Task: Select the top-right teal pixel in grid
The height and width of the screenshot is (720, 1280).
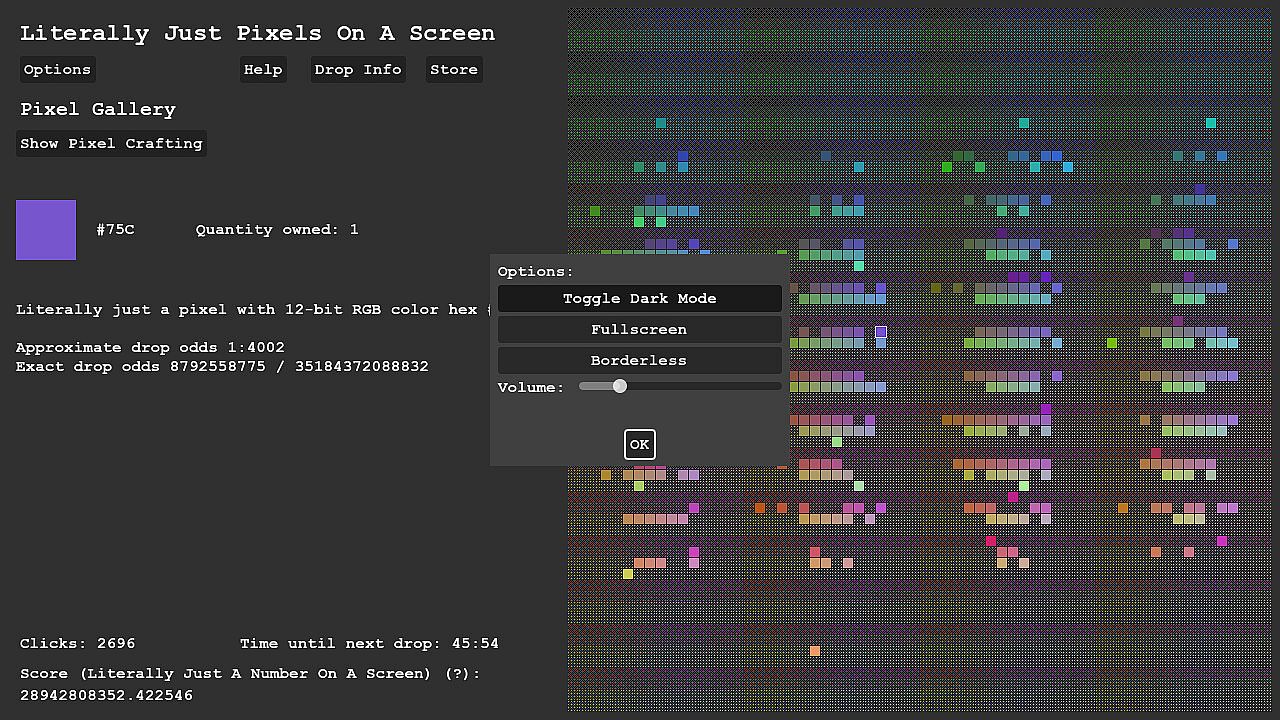Action: tap(1211, 123)
